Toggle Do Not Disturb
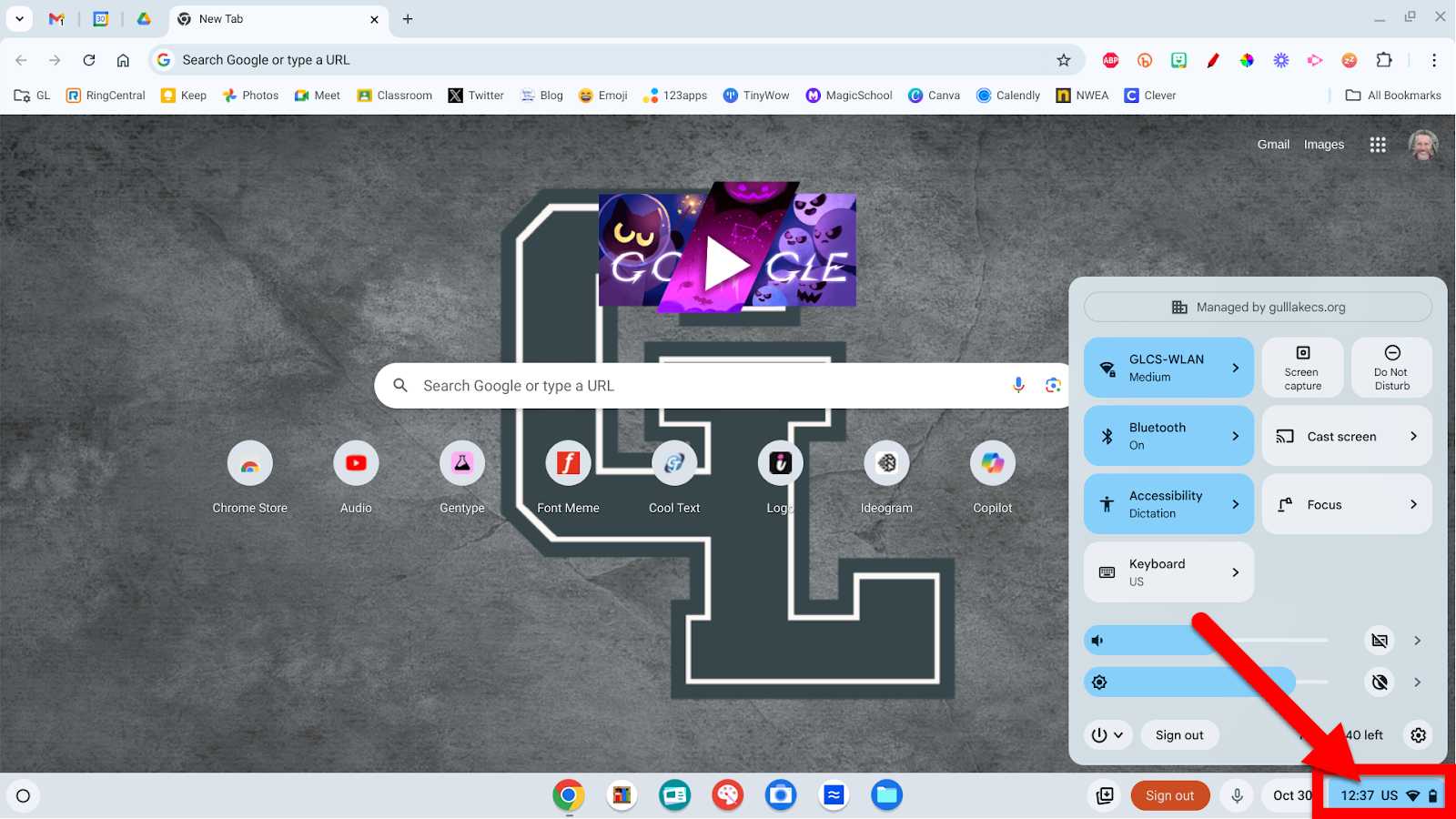The width and height of the screenshot is (1456, 819). [1391, 368]
